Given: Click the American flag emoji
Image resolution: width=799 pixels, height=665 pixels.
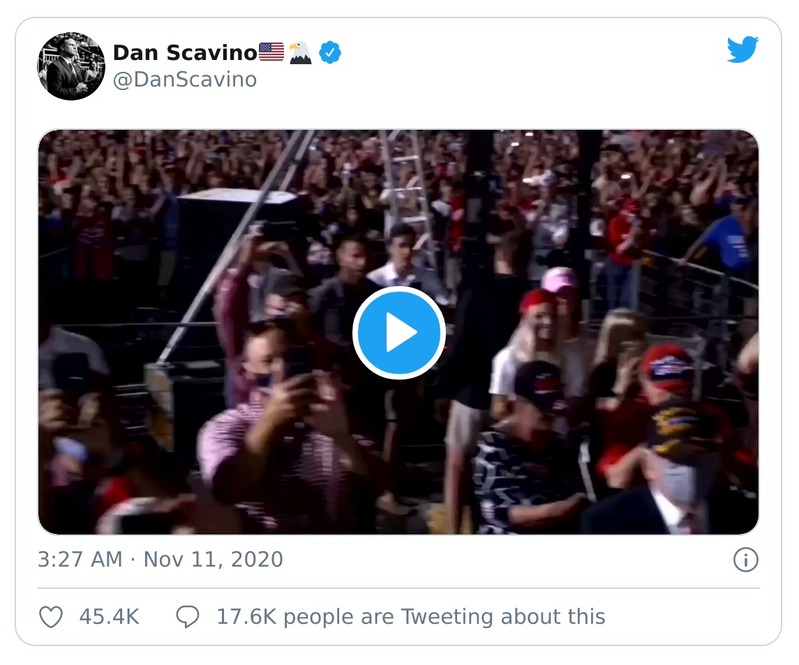Looking at the screenshot, I should (x=271, y=52).
